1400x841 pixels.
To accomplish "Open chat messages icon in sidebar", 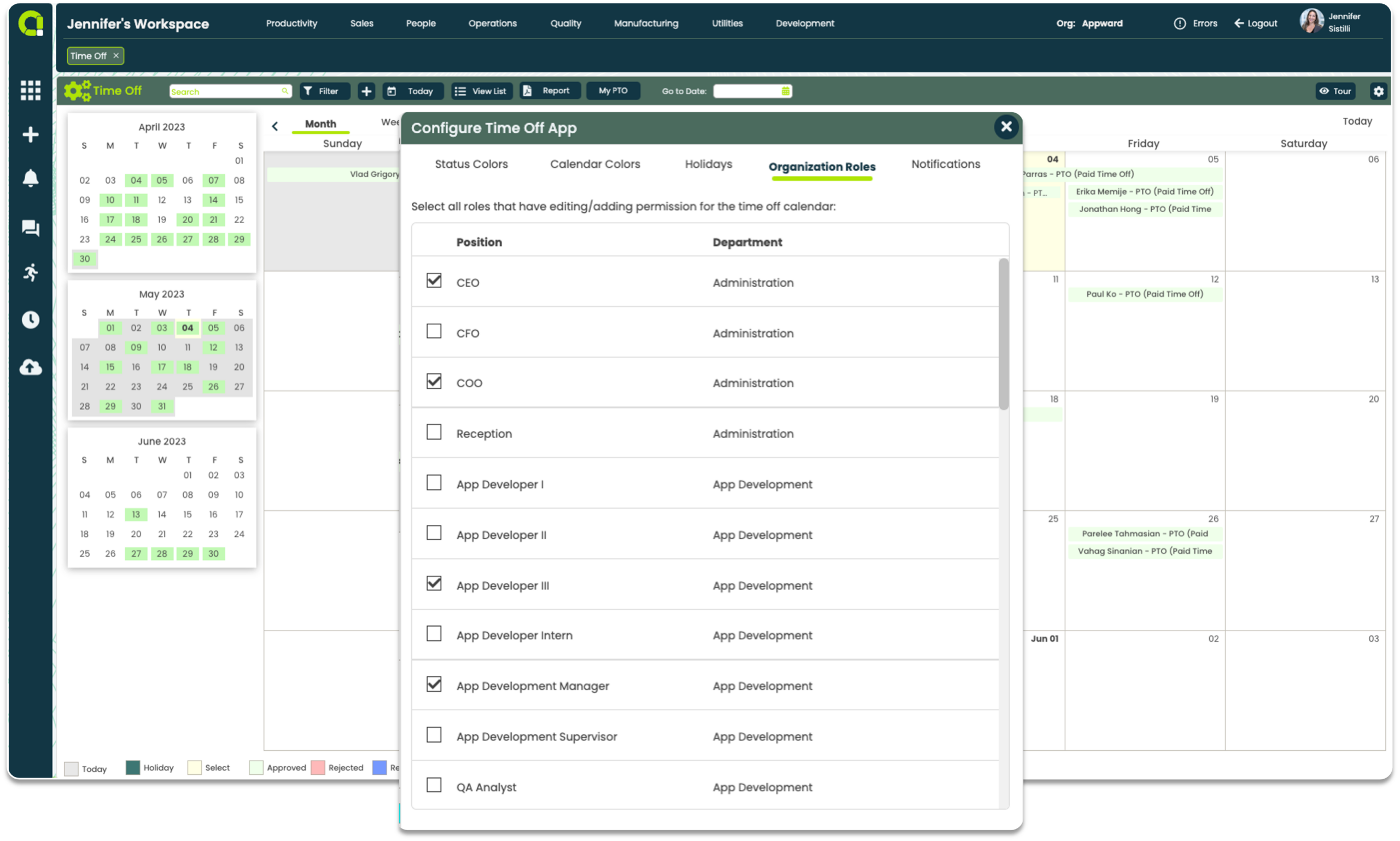I will (x=31, y=228).
